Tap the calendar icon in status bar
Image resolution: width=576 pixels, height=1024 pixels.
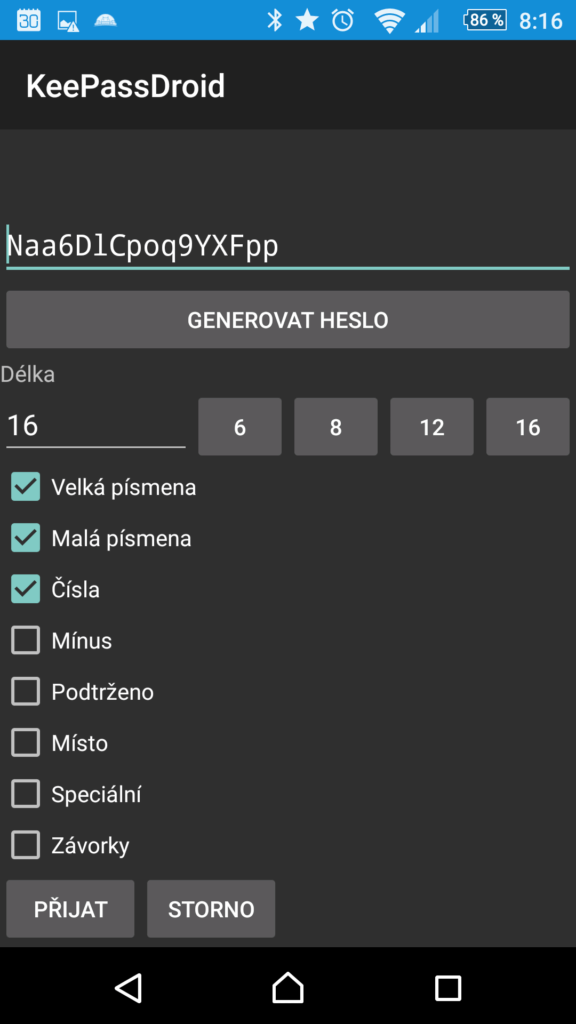pyautogui.click(x=28, y=20)
